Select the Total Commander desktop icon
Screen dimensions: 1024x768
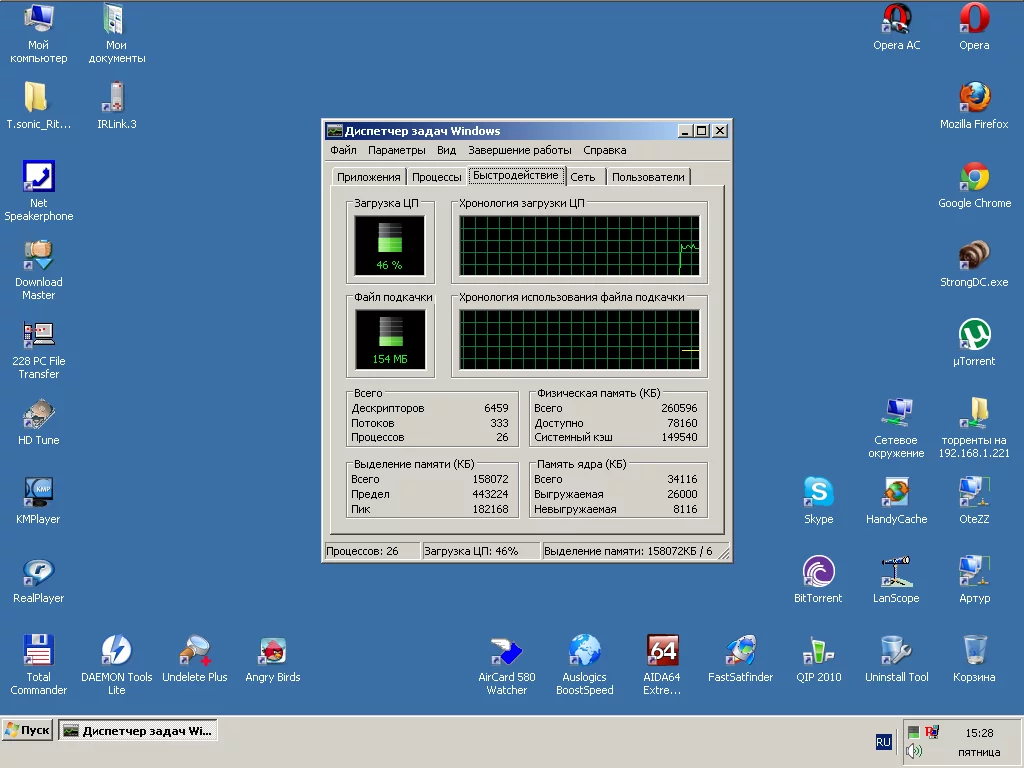pos(38,651)
